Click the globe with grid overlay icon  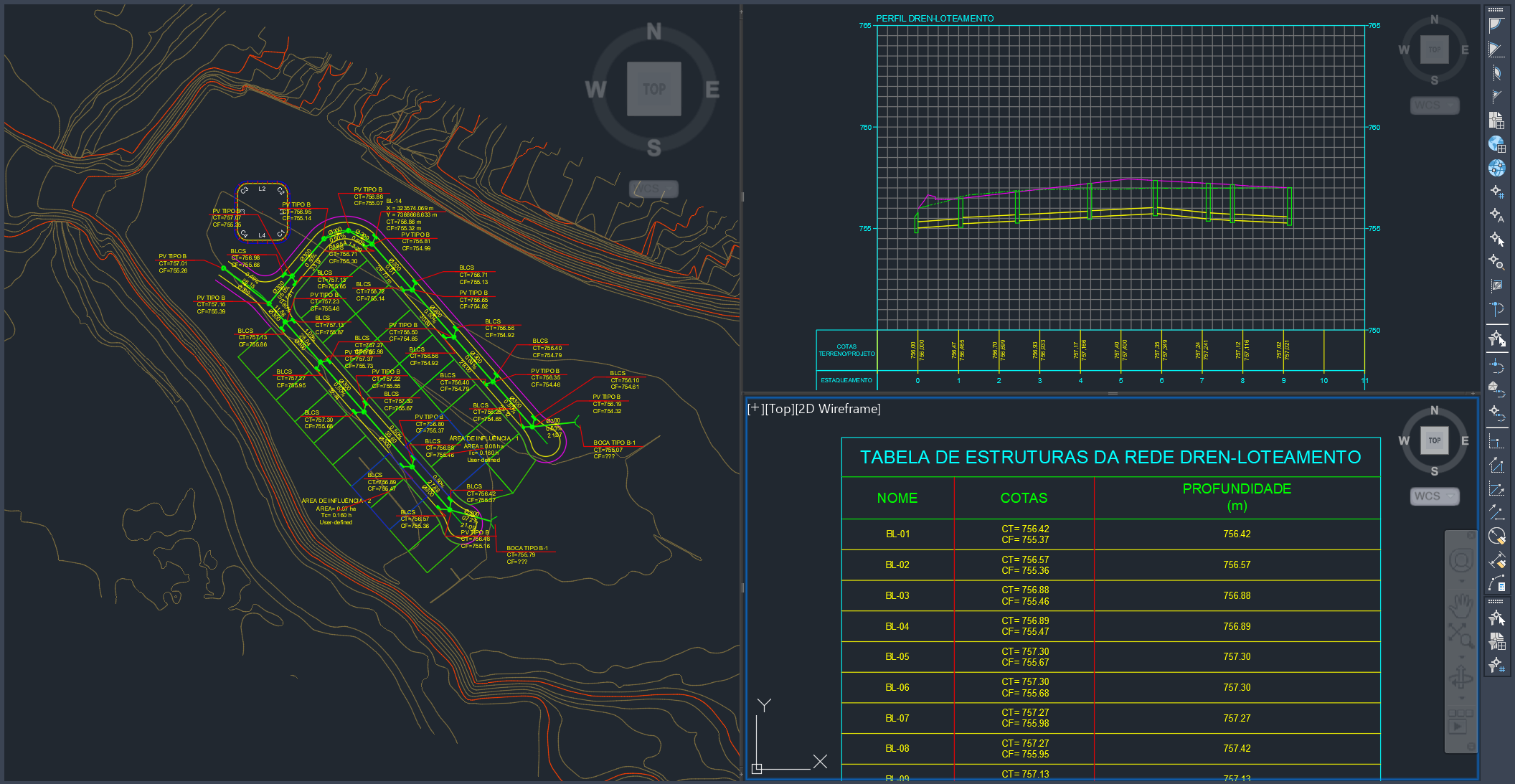1496,144
